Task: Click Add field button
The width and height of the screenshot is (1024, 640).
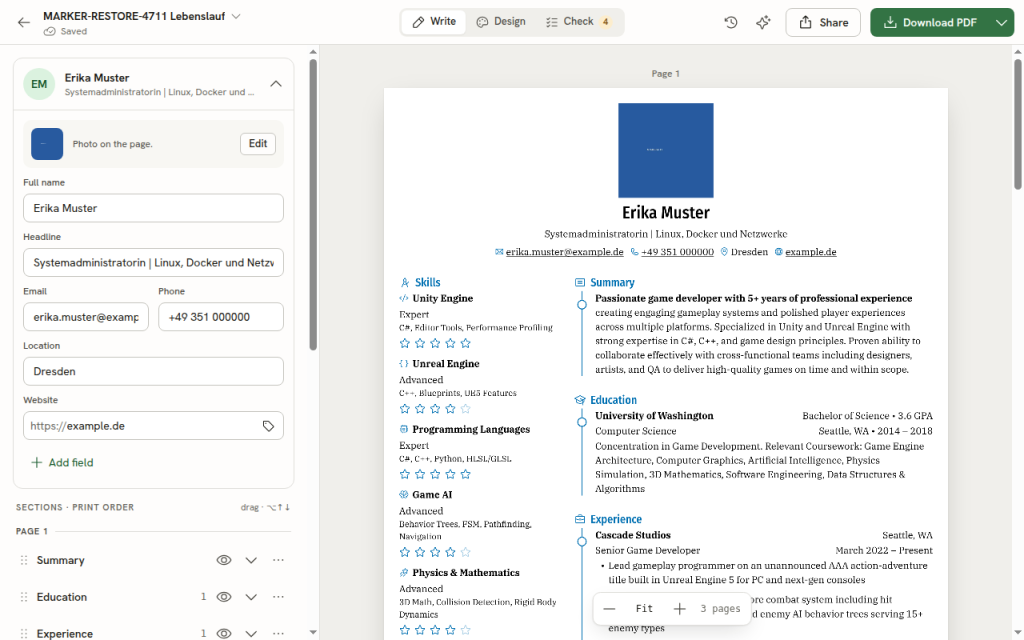Action: (x=63, y=462)
